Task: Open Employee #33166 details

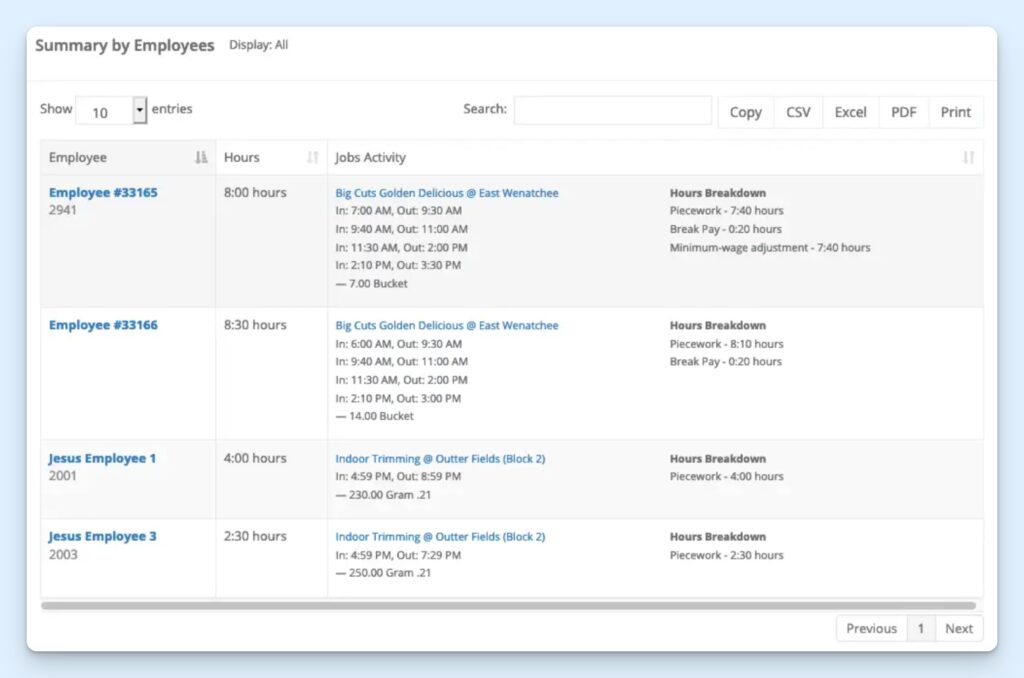Action: tap(103, 325)
